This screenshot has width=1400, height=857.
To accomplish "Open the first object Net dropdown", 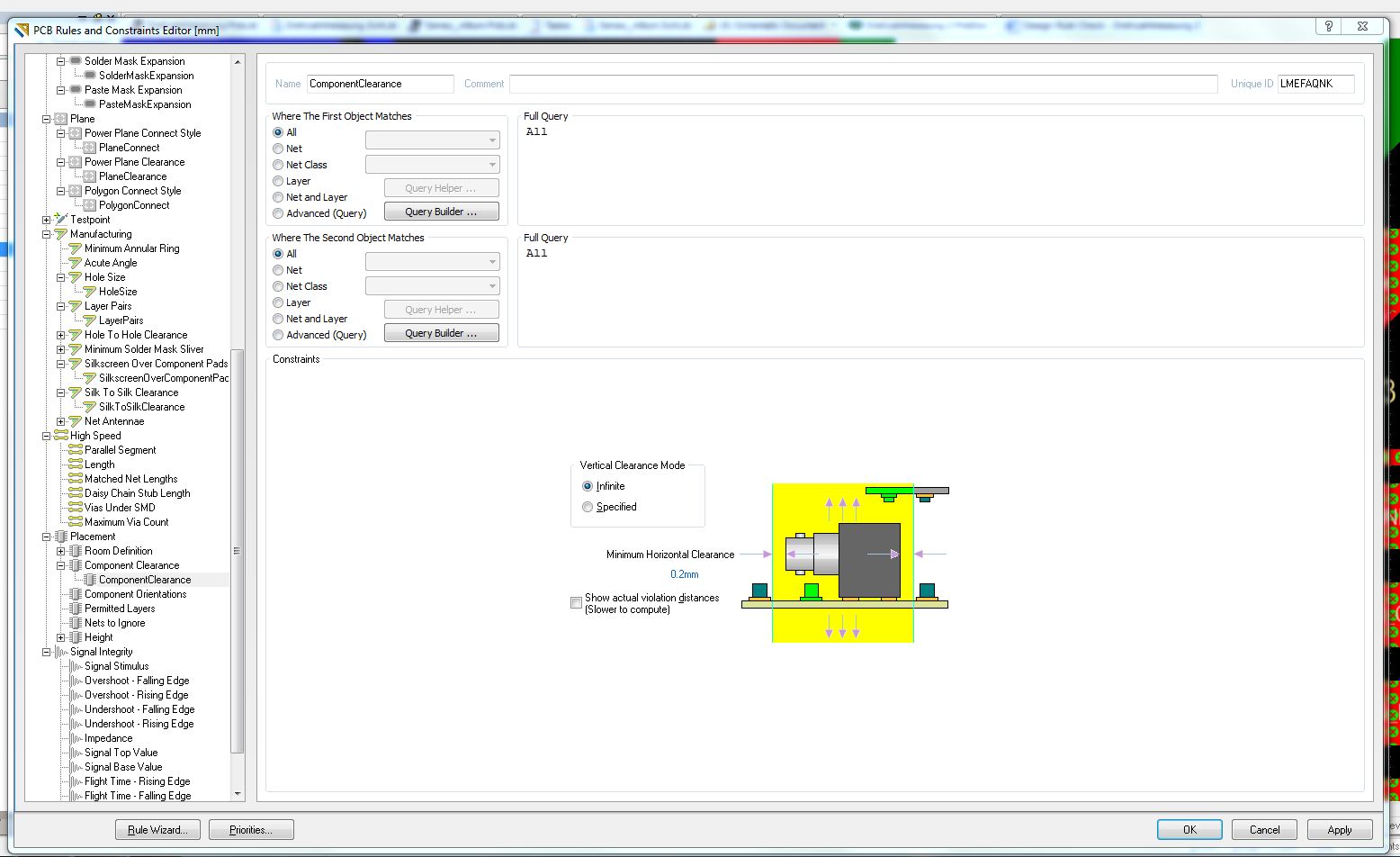I will point(432,140).
